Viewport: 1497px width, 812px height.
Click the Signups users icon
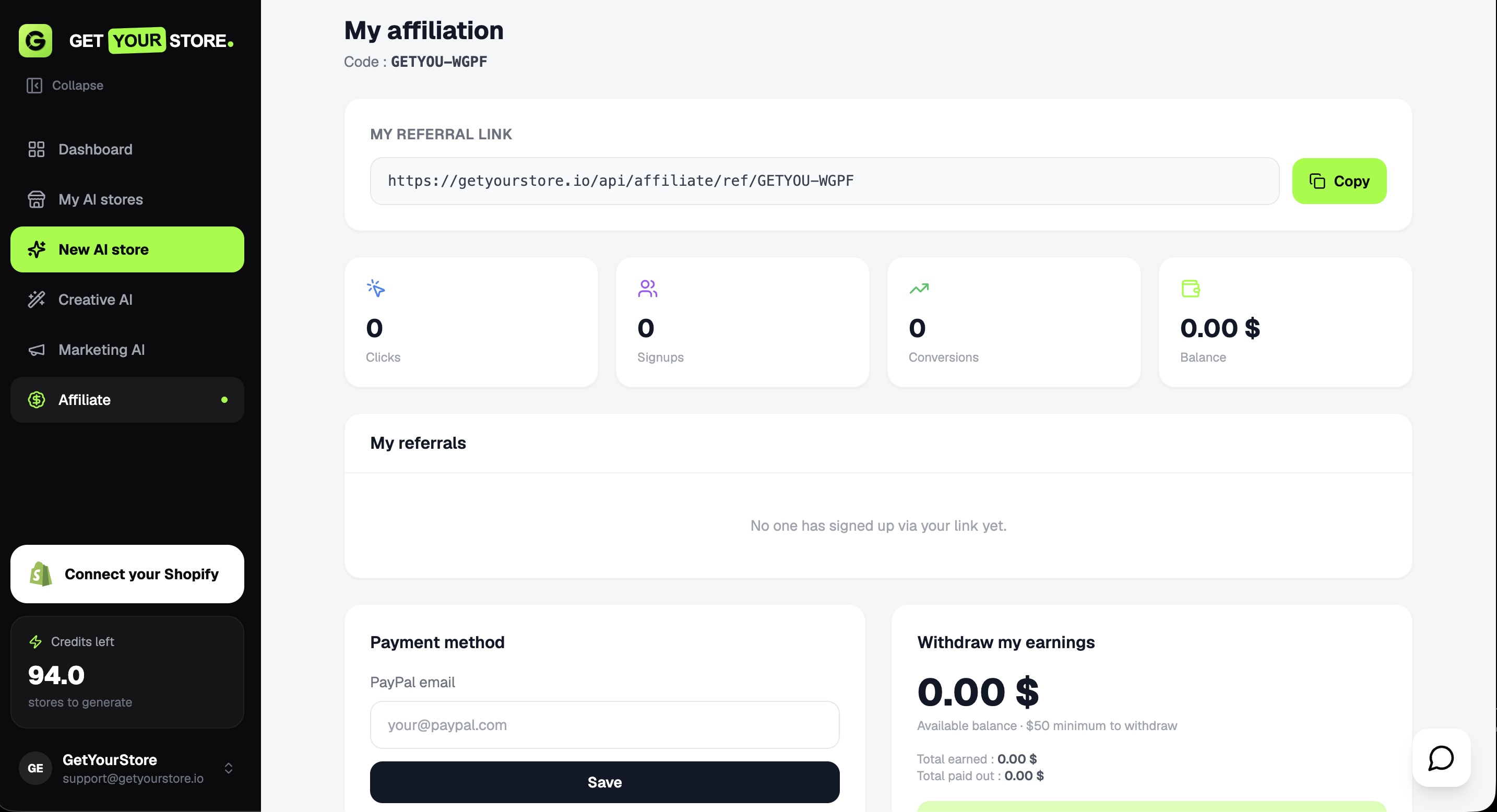click(647, 288)
